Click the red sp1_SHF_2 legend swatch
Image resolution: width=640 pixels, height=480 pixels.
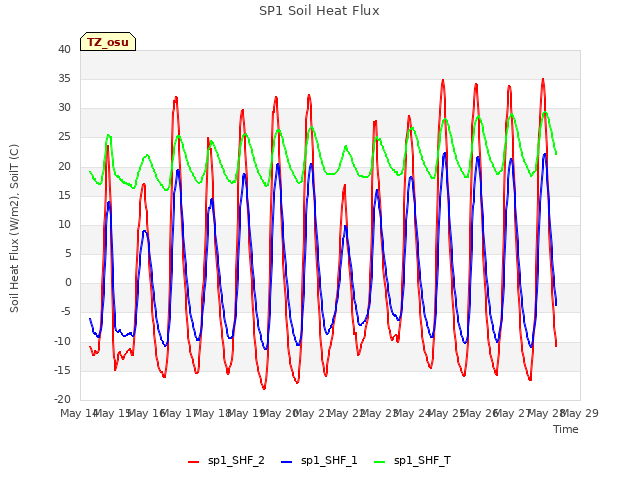click(193, 462)
